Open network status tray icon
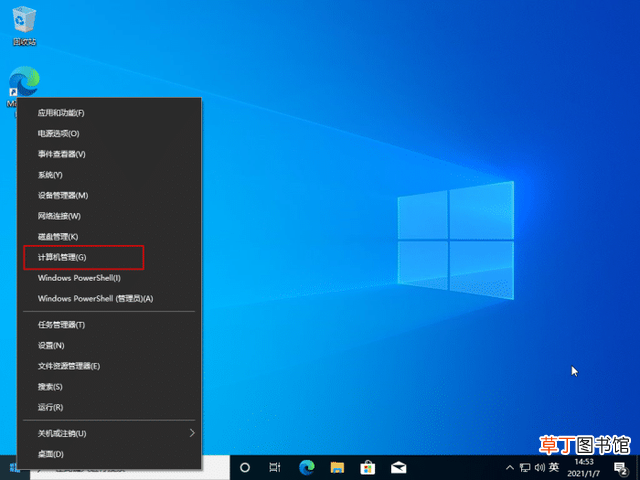640x480 pixels. pyautogui.click(x=525, y=467)
